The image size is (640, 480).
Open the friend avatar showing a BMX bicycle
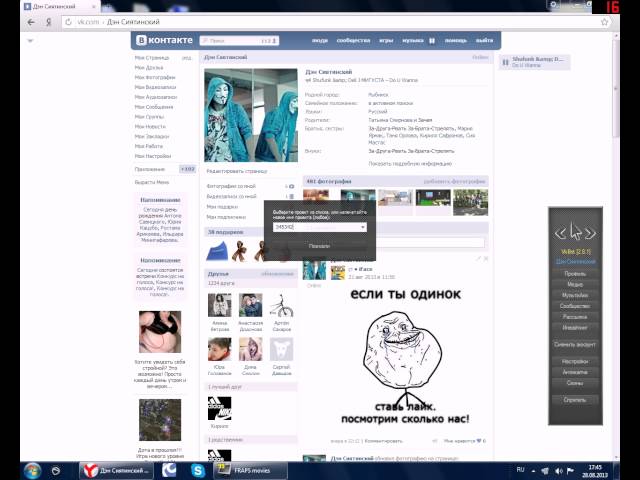pos(282,305)
